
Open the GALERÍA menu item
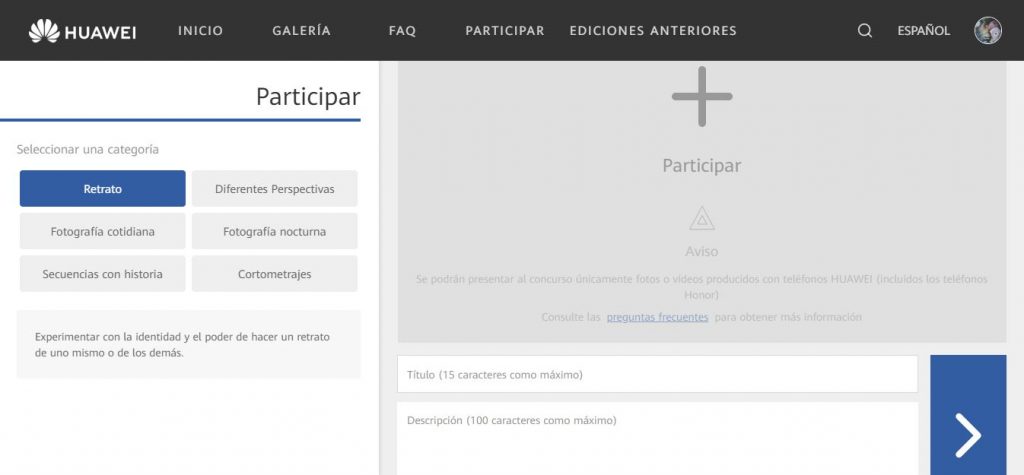pyautogui.click(x=301, y=31)
